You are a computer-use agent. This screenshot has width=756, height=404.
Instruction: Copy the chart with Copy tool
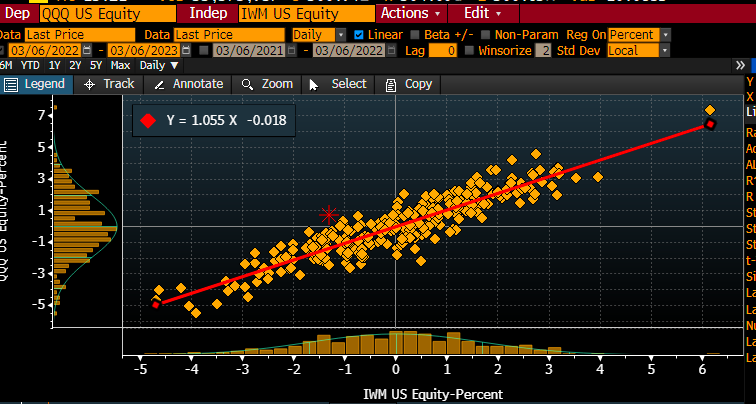(408, 84)
